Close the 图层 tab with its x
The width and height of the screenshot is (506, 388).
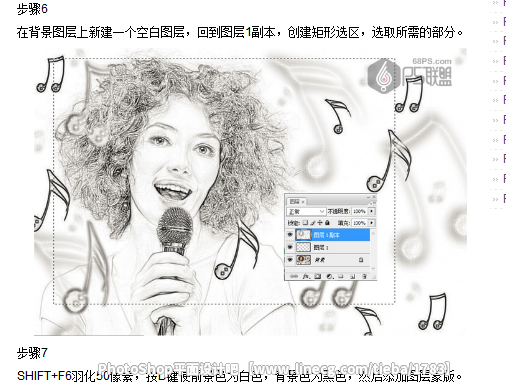point(303,202)
